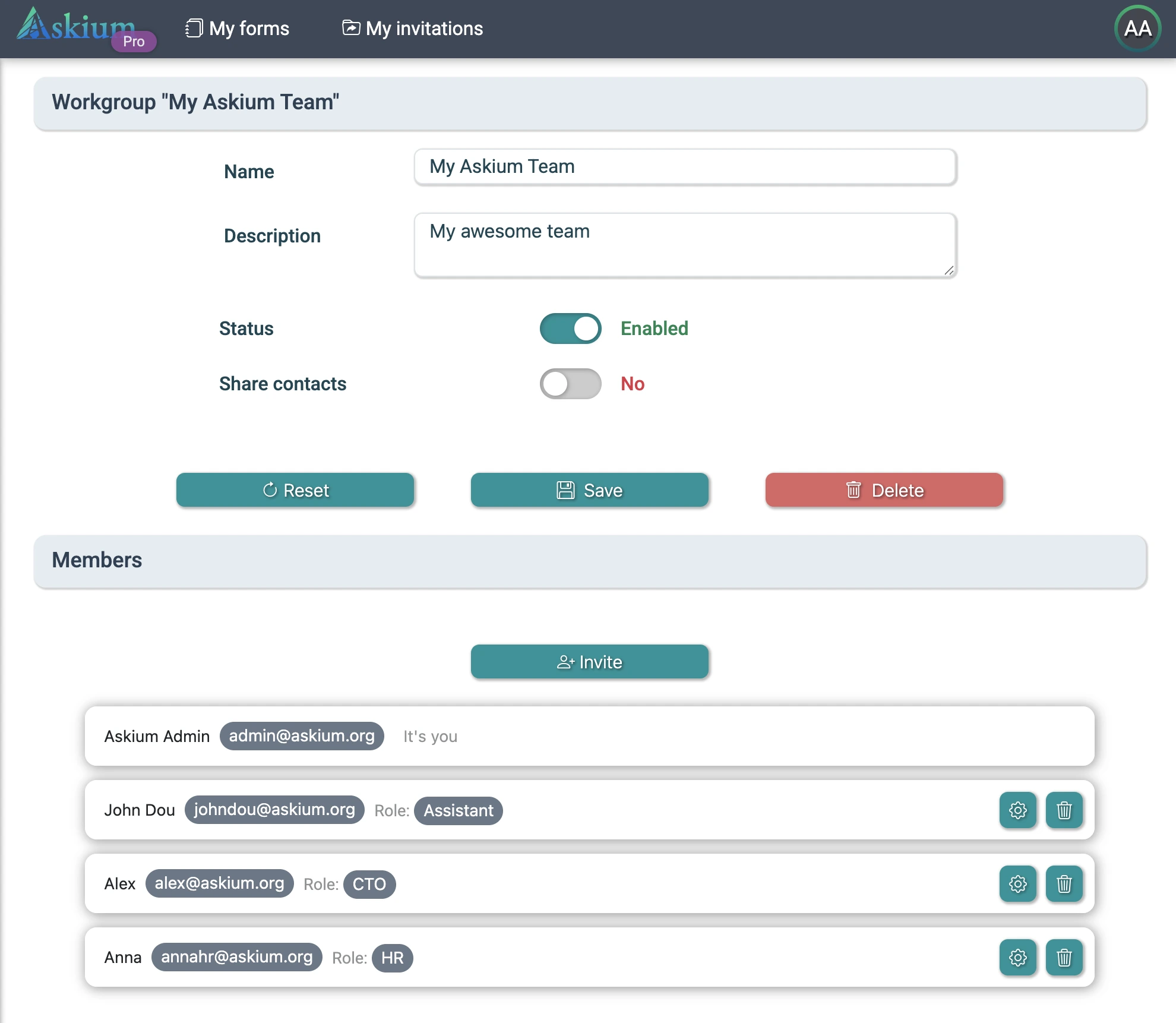Toggle the Status enabled switch
1176x1023 pixels.
(x=570, y=329)
